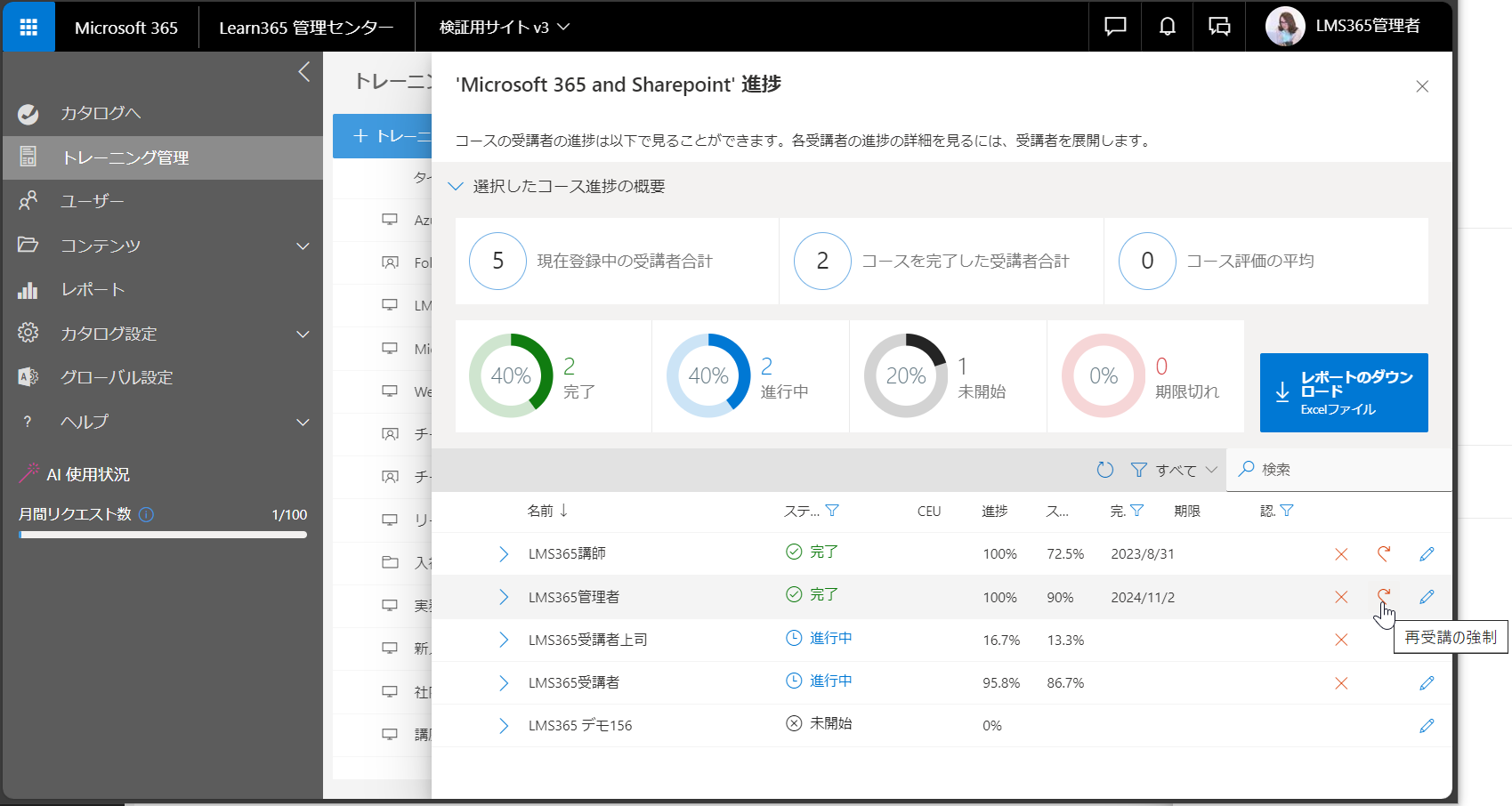Open the feedback comments icon in header

tap(1218, 27)
